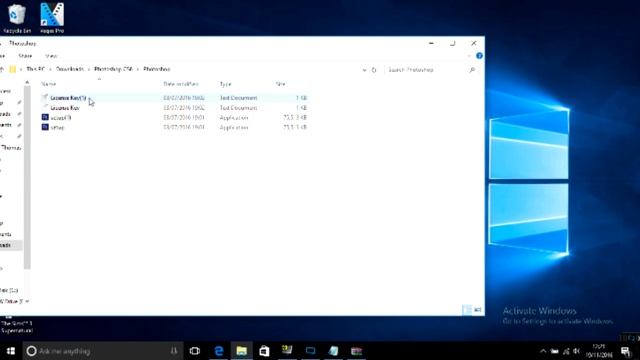The image size is (640, 360).
Task: Sort files by the Size column header
Action: click(x=280, y=84)
